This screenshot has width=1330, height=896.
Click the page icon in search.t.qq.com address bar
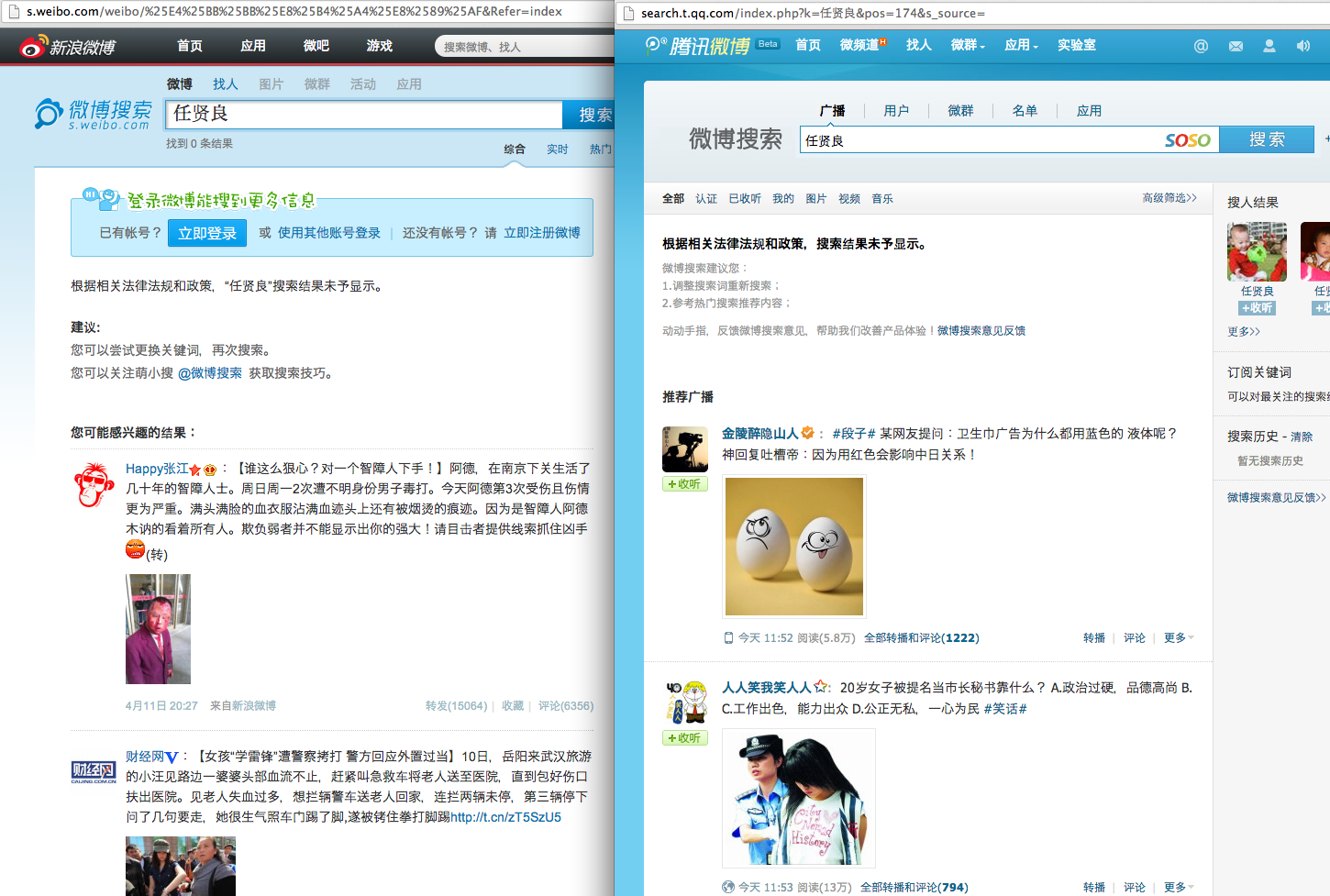628,13
